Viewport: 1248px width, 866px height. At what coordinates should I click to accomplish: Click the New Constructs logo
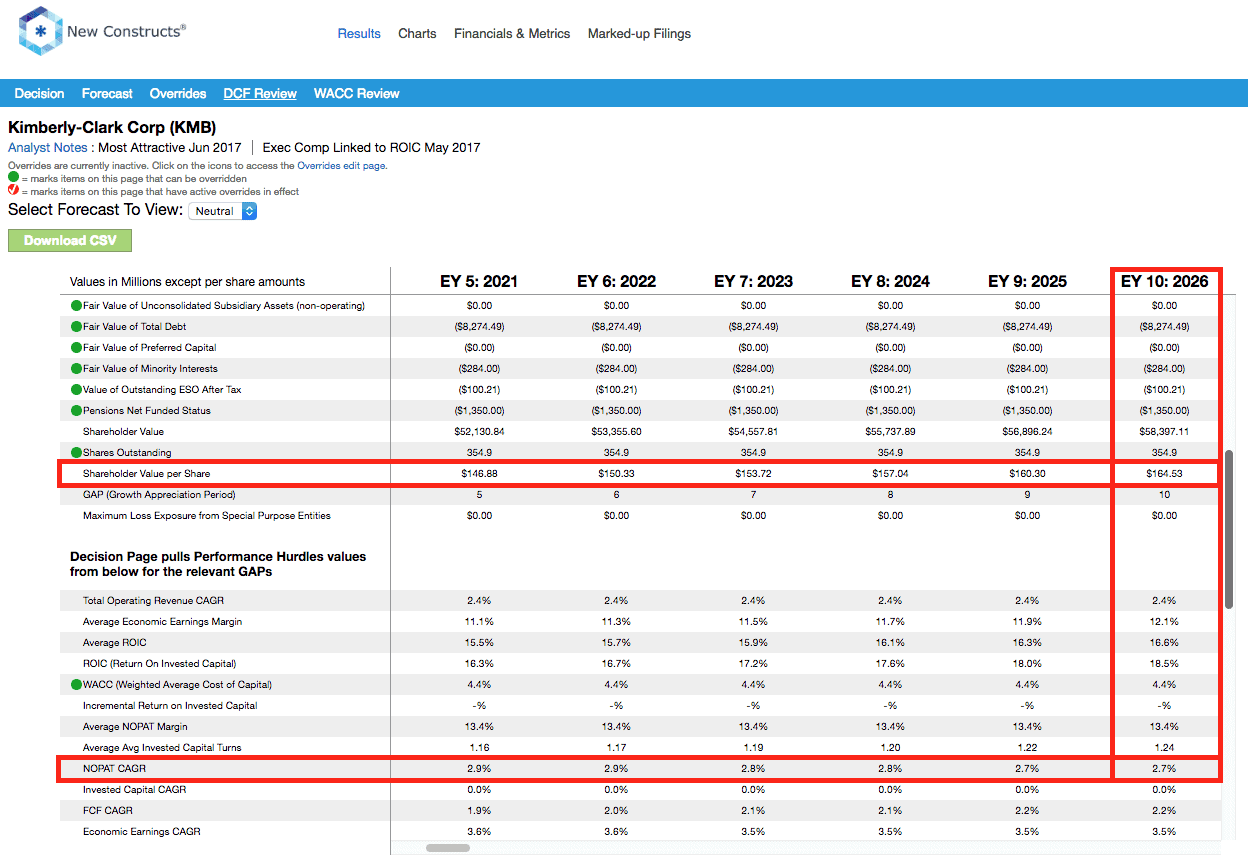102,31
